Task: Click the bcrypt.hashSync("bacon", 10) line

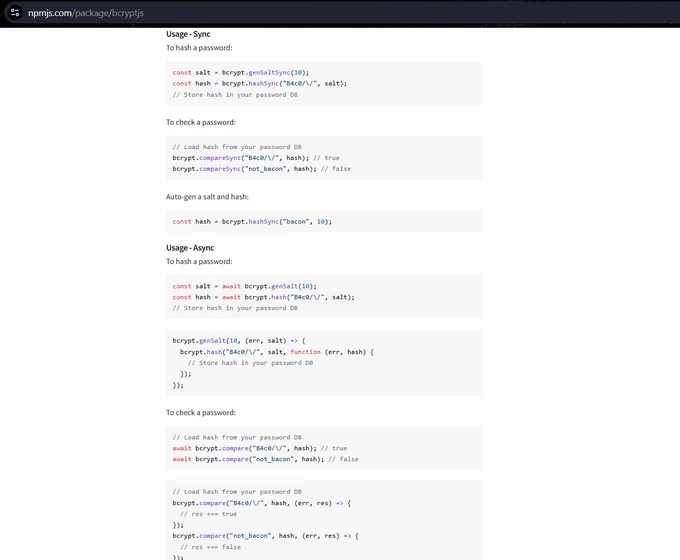Action: click(252, 222)
